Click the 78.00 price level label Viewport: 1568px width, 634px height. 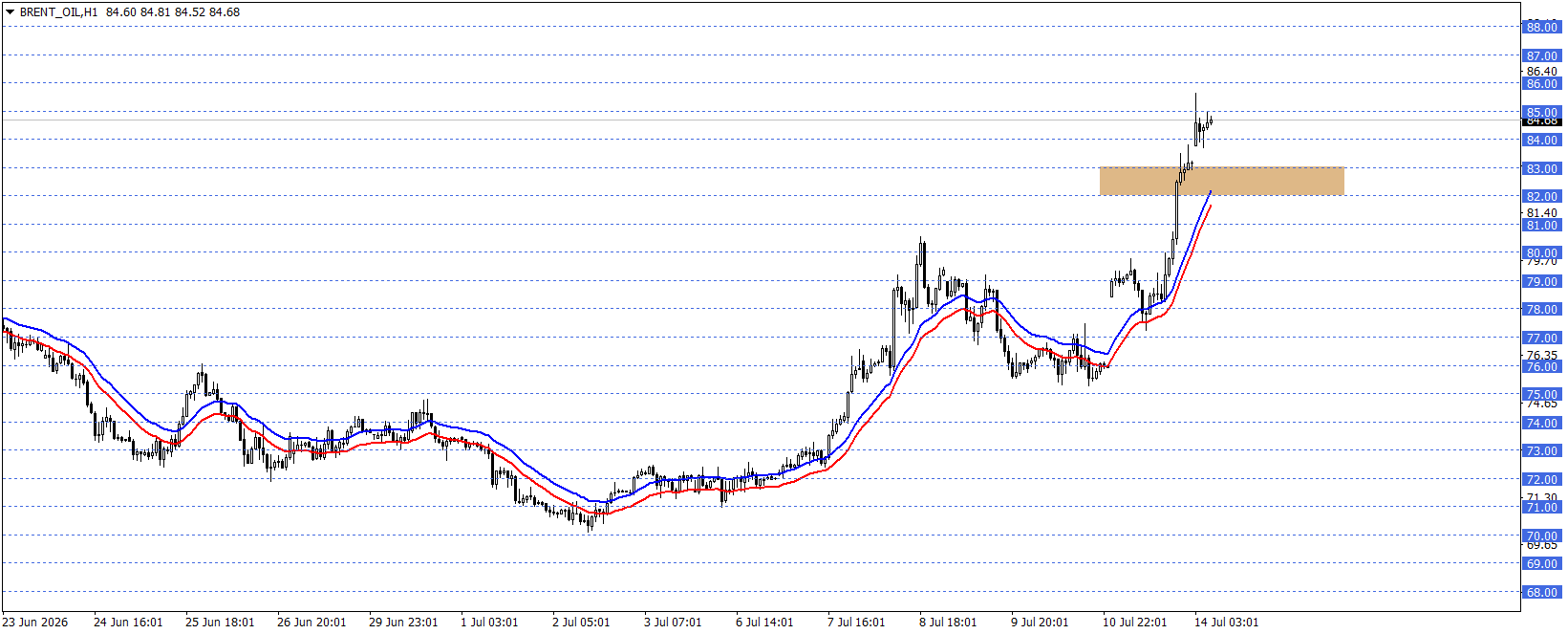(1541, 310)
